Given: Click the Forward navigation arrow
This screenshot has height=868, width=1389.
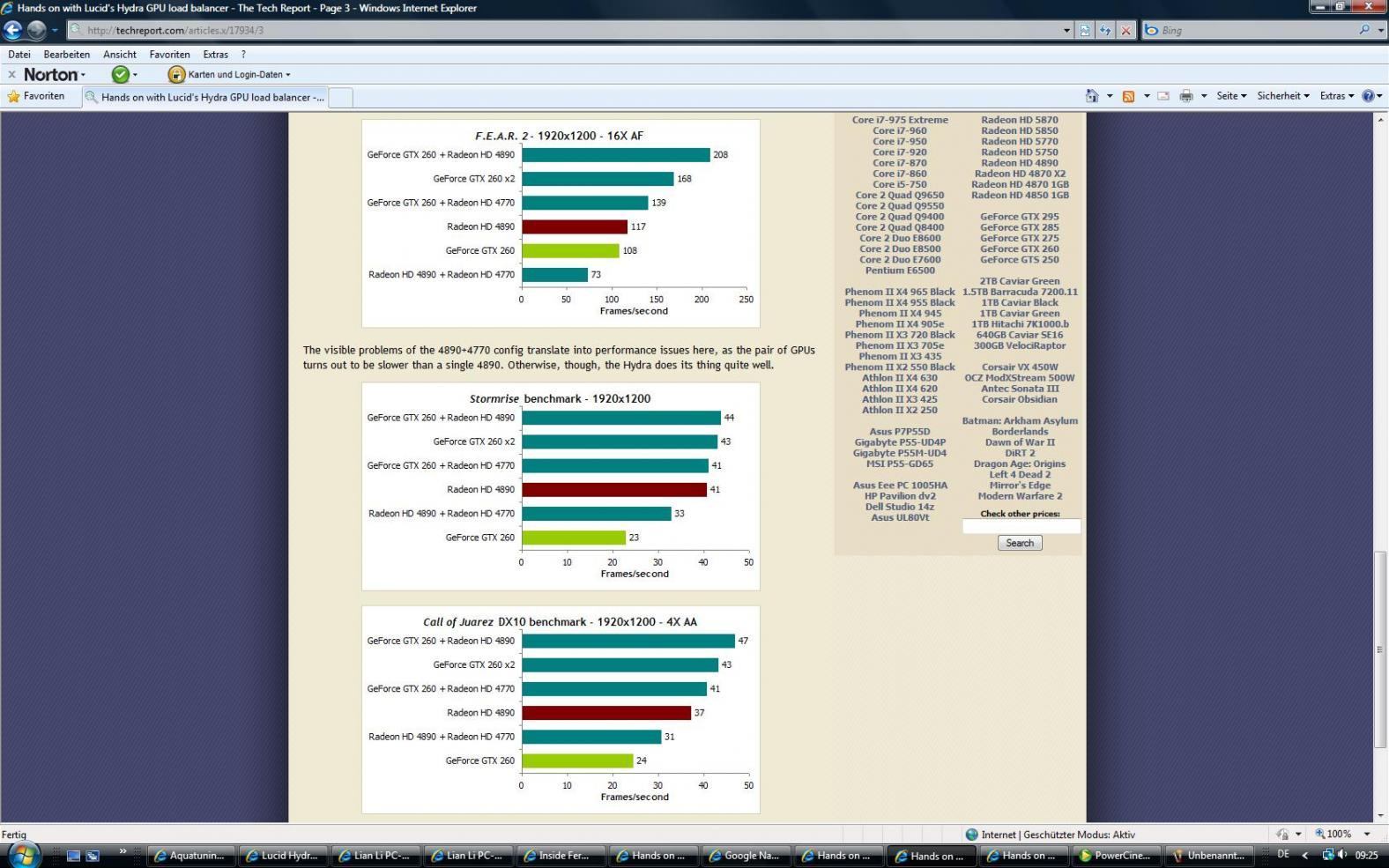Looking at the screenshot, I should coord(36,30).
